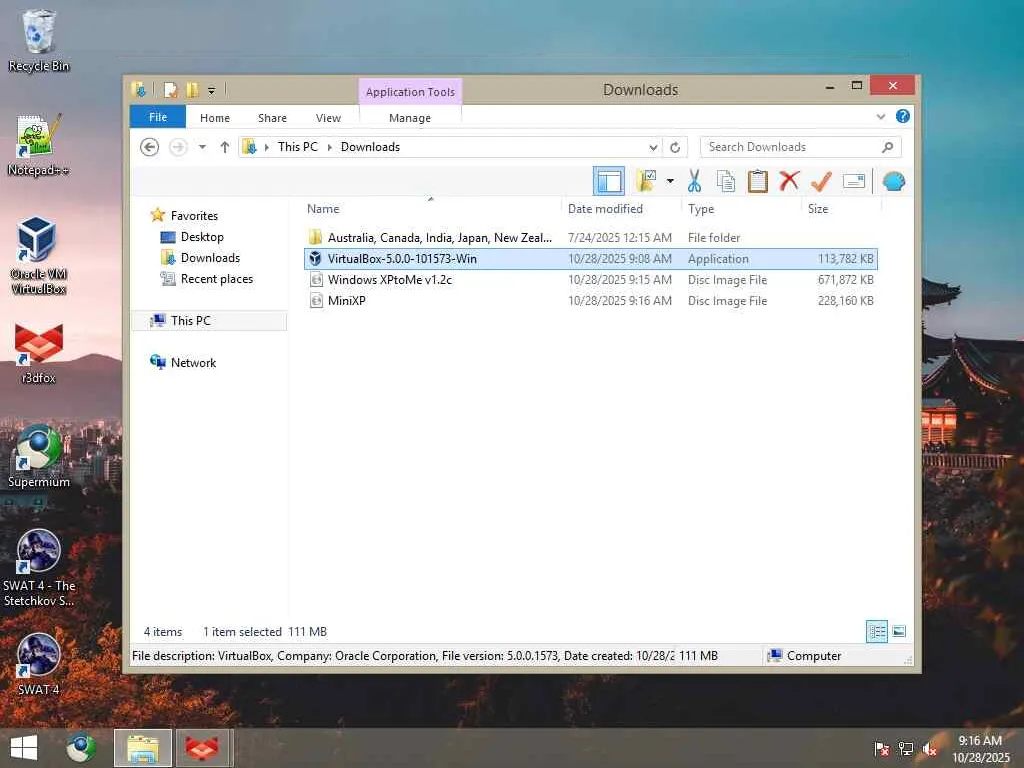This screenshot has height=768, width=1024.
Task: Click the orange checkmark Properties icon
Action: (x=821, y=181)
